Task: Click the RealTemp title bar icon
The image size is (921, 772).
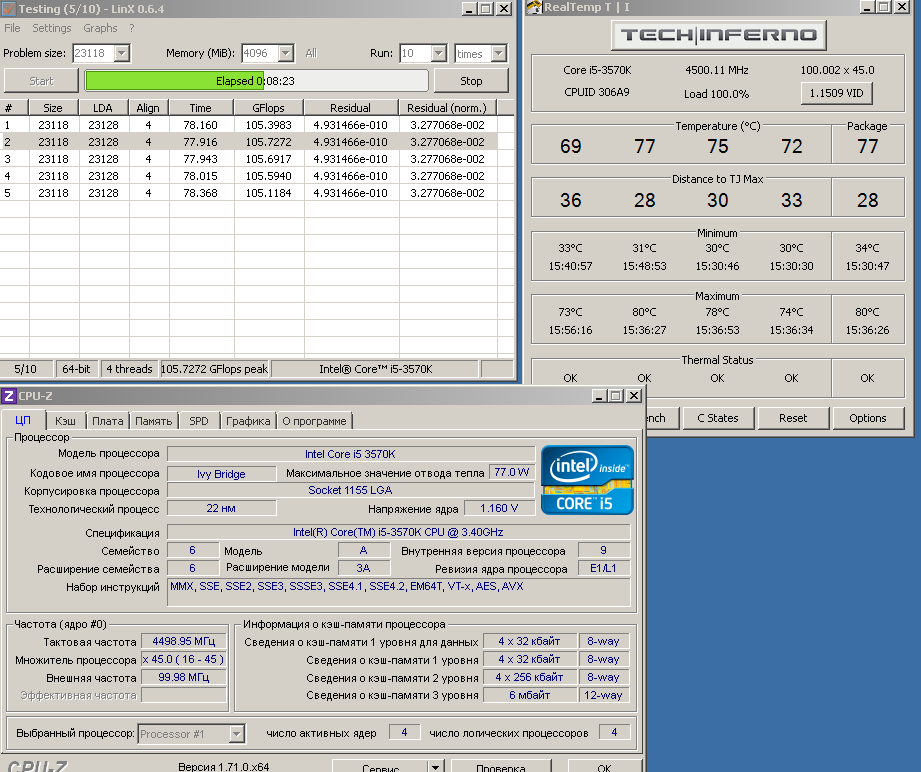Action: tap(534, 7)
